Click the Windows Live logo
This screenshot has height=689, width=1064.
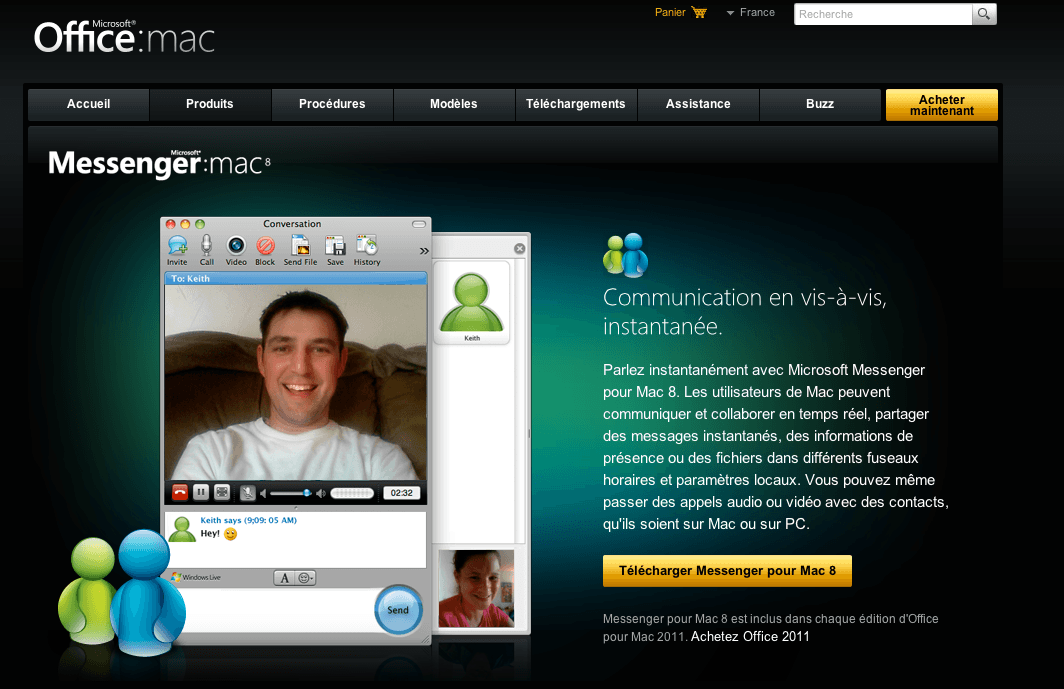[196, 577]
